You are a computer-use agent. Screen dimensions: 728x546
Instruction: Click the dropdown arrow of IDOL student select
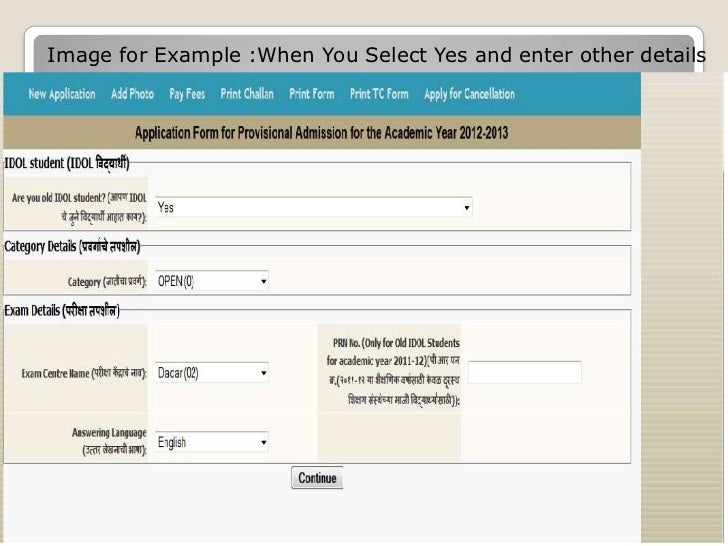(x=466, y=208)
